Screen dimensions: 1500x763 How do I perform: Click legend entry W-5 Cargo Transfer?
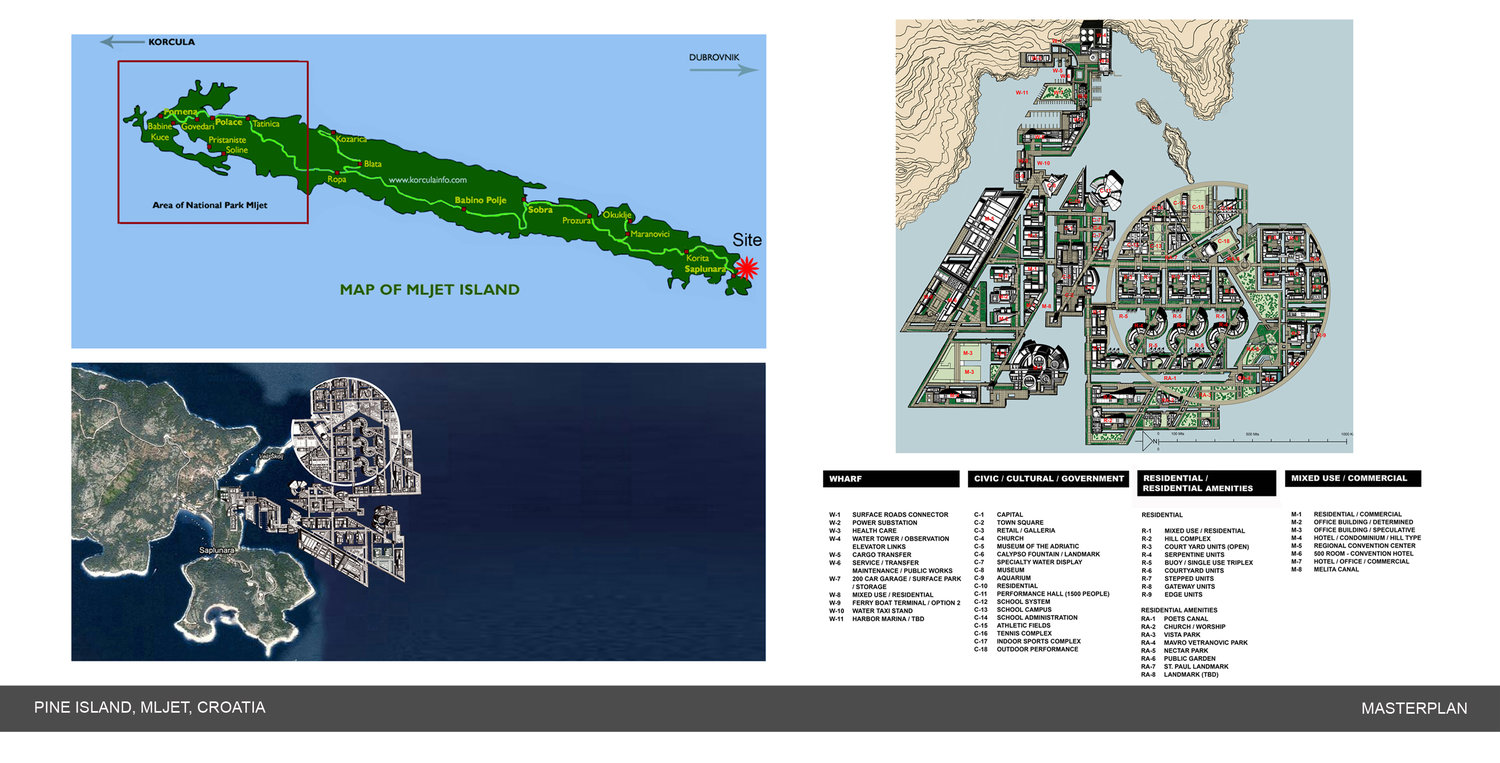870,555
